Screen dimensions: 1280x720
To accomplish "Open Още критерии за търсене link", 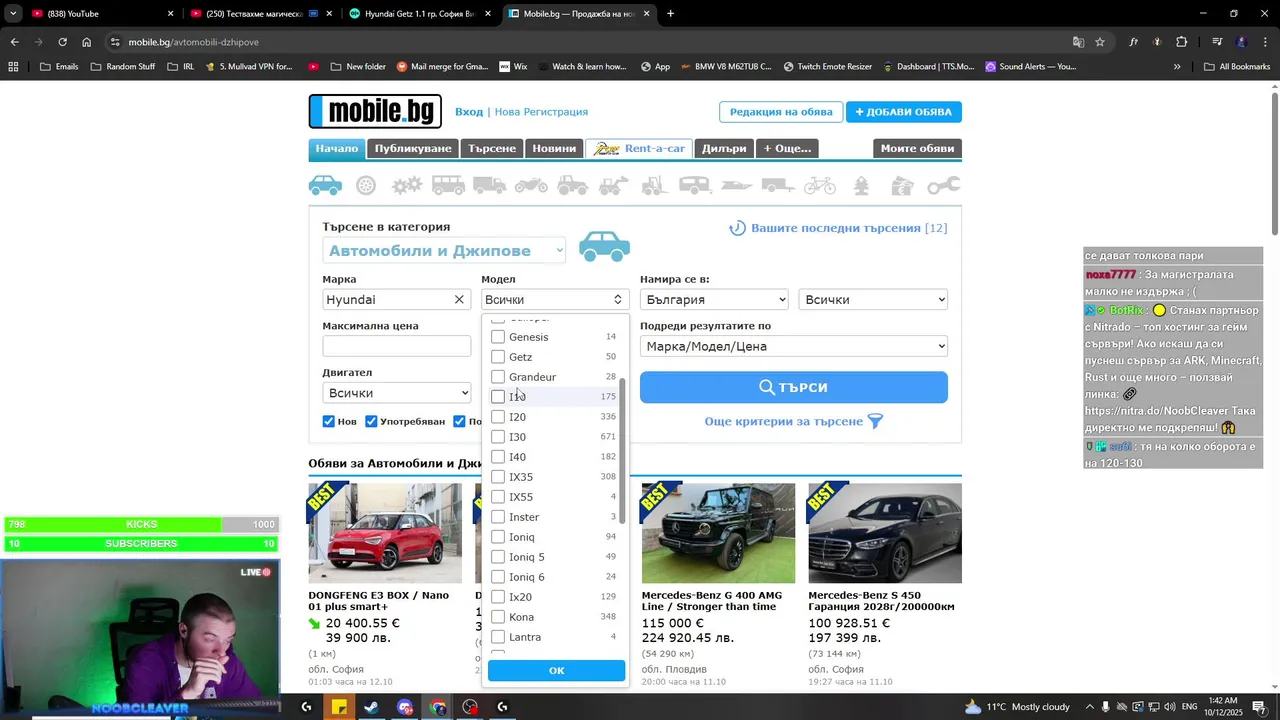I will (x=794, y=421).
